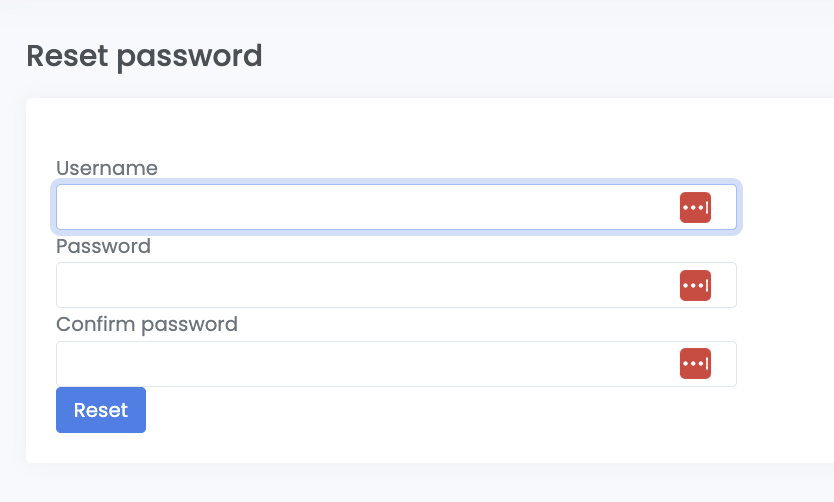The height and width of the screenshot is (502, 834).
Task: Open autofill from Confirm password field's red icon
Action: tap(695, 364)
